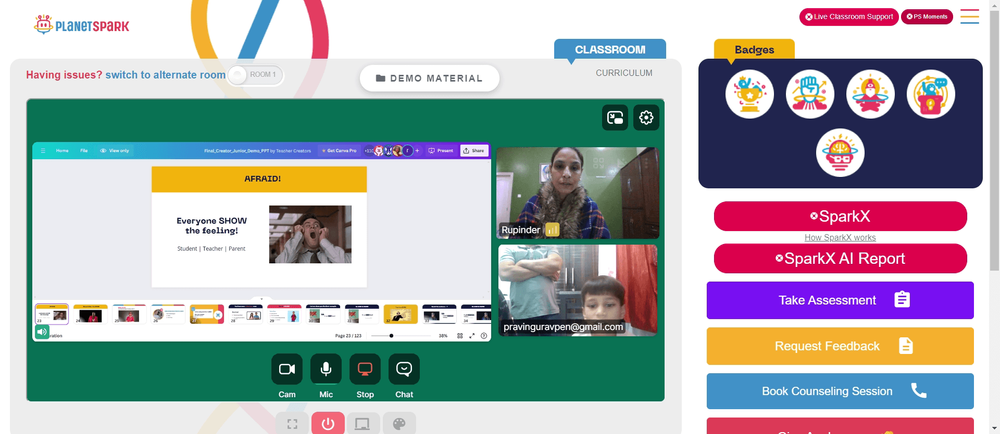Stop screen sharing with Stop button
This screenshot has width=1000, height=434.
[x=365, y=369]
